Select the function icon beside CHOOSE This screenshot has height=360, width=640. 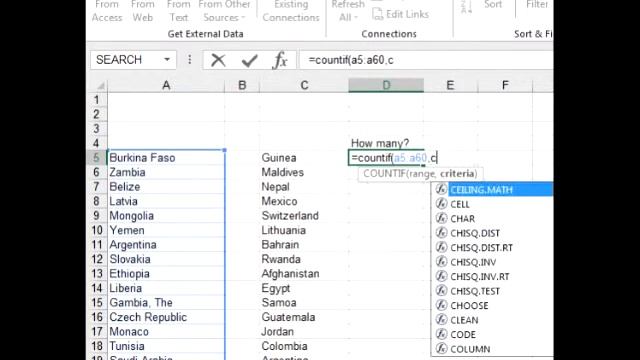click(x=441, y=305)
